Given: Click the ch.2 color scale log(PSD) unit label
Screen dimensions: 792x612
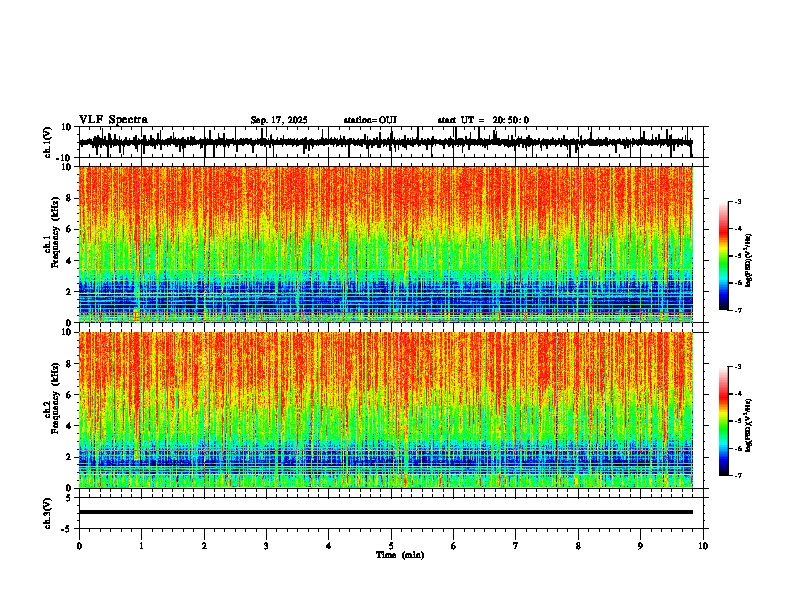Looking at the screenshot, I should click(x=749, y=425).
